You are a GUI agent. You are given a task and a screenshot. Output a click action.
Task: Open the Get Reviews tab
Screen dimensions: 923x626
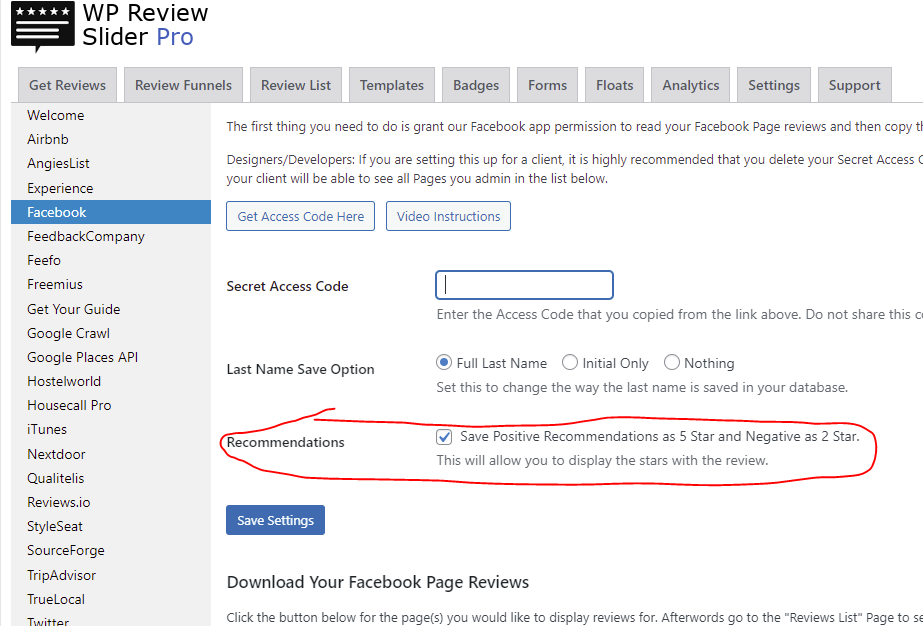tap(68, 85)
